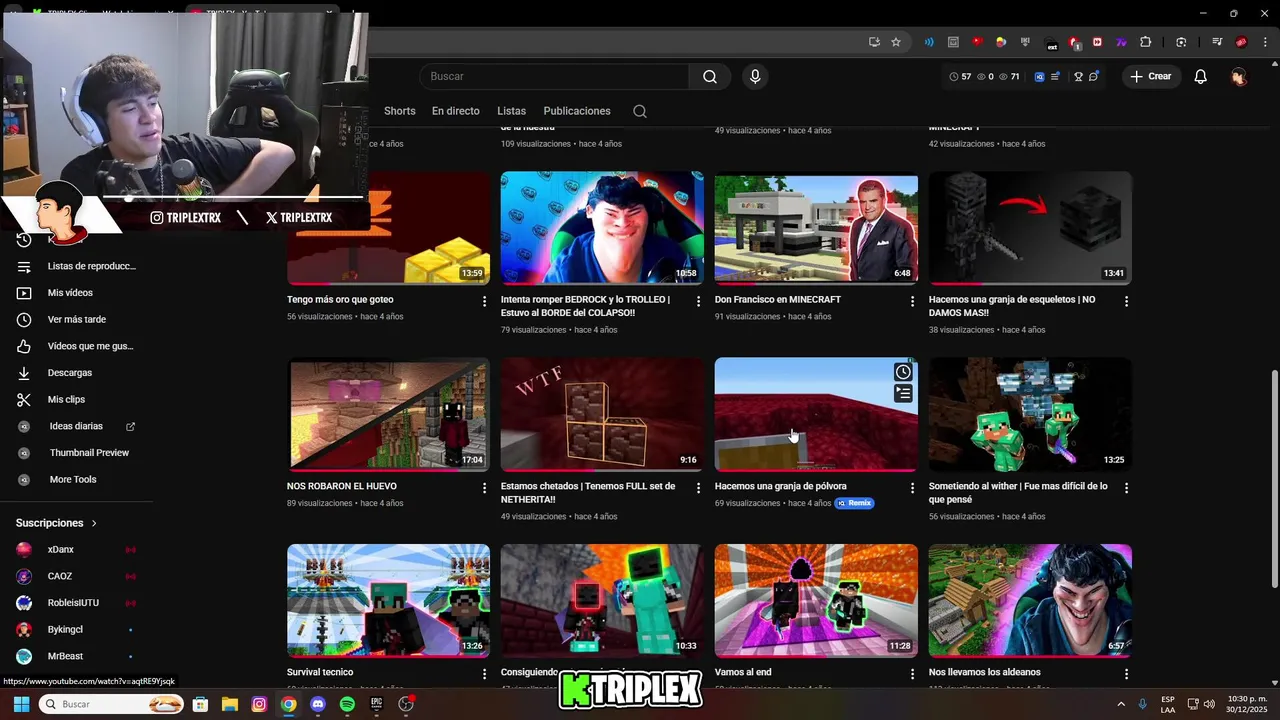
Task: Open Epic Games Launcher from taskbar
Action: [x=377, y=704]
